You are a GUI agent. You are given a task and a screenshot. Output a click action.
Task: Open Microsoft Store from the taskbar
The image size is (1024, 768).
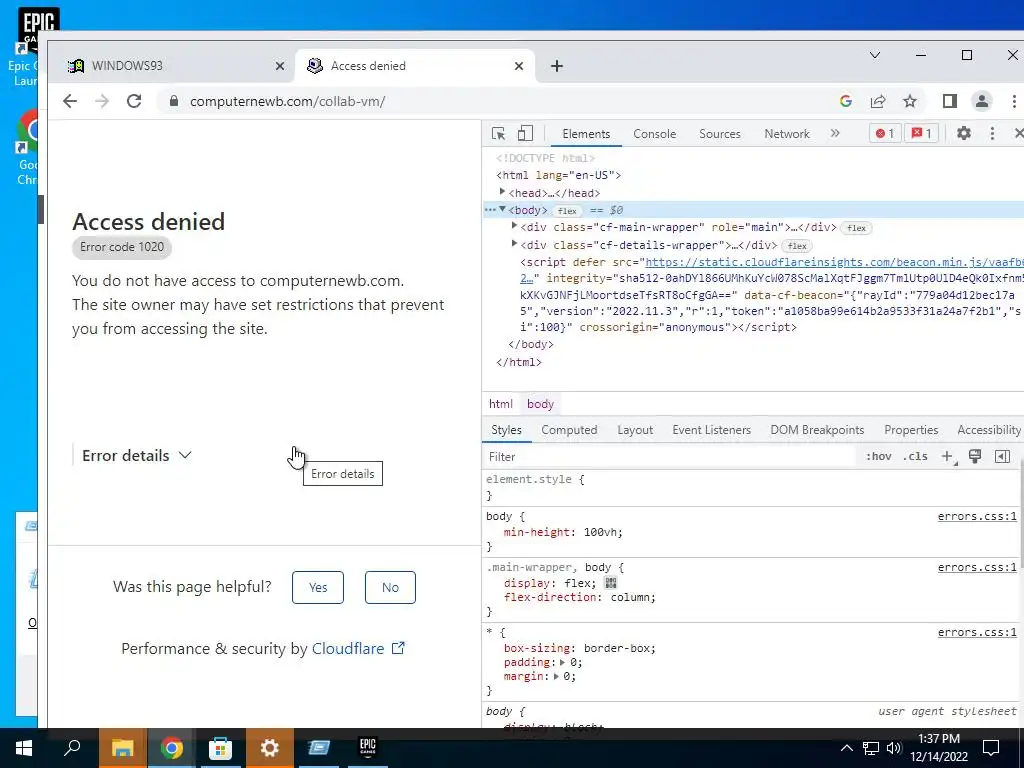tap(220, 748)
